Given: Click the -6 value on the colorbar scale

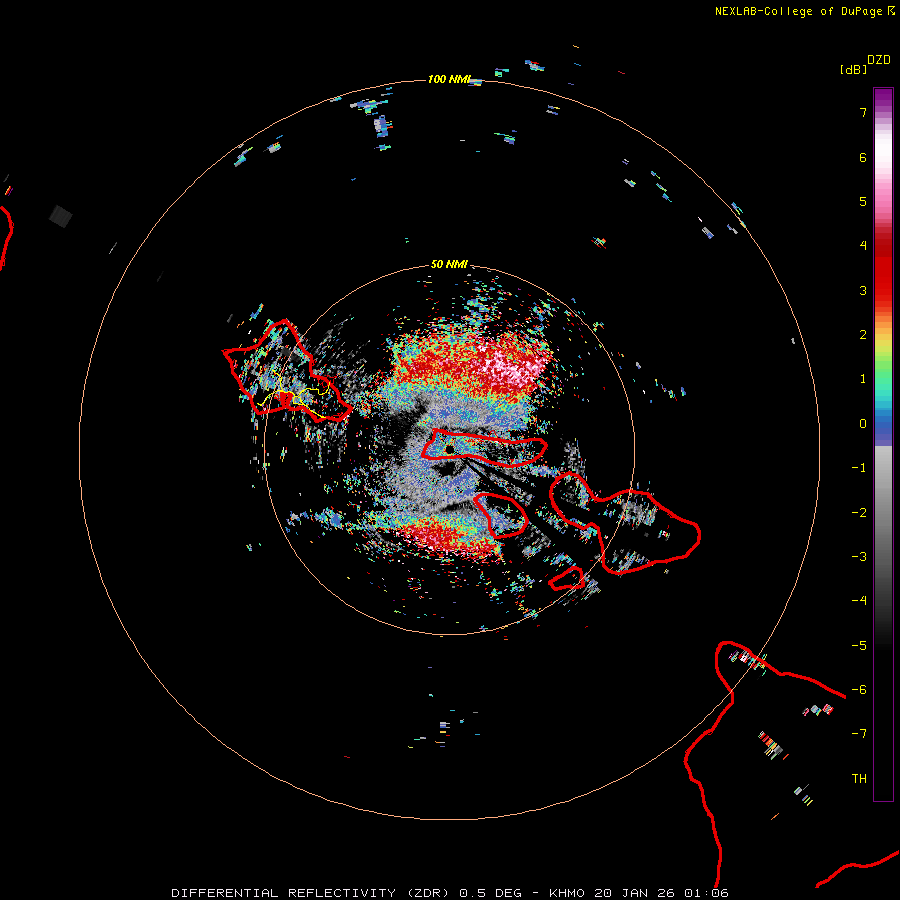Looking at the screenshot, I should coord(859,690).
